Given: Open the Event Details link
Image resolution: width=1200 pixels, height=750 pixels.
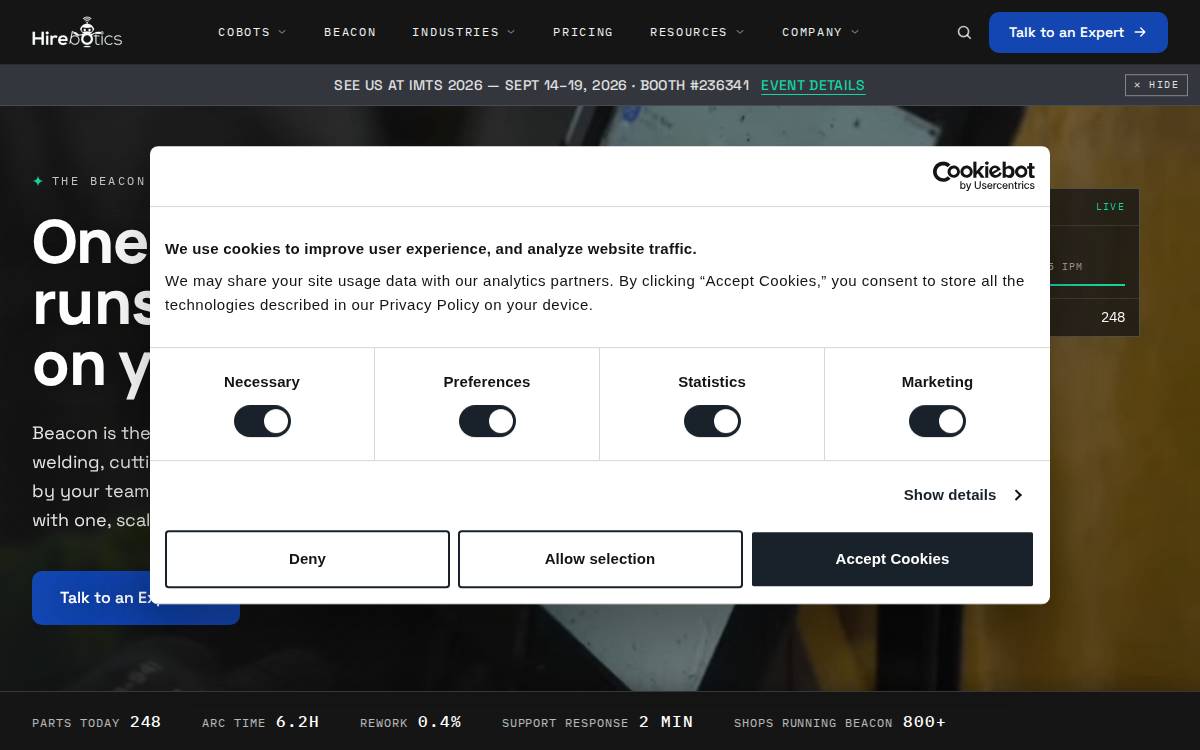Looking at the screenshot, I should pos(812,85).
